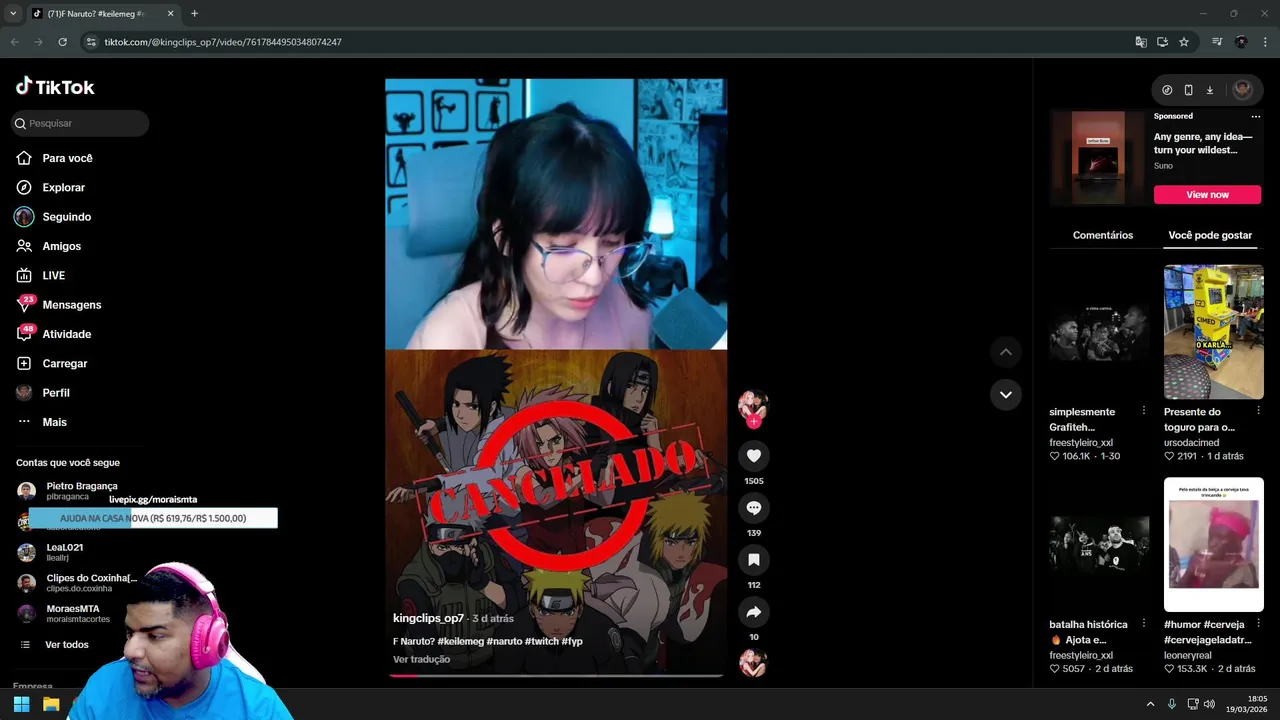The image size is (1280, 720).
Task: Click freestyleiro_xxl under simplesmente Grafiteh
Action: (1081, 442)
